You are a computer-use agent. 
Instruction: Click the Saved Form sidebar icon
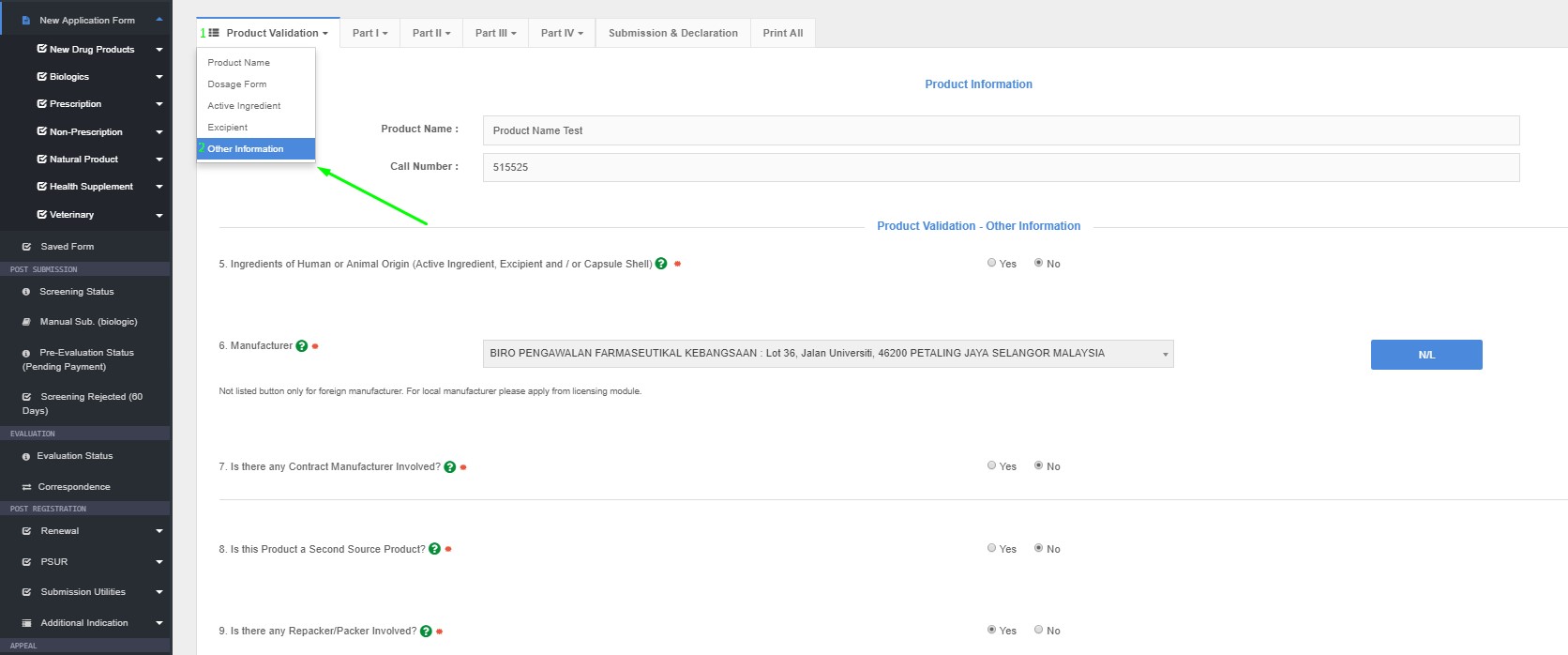point(27,247)
